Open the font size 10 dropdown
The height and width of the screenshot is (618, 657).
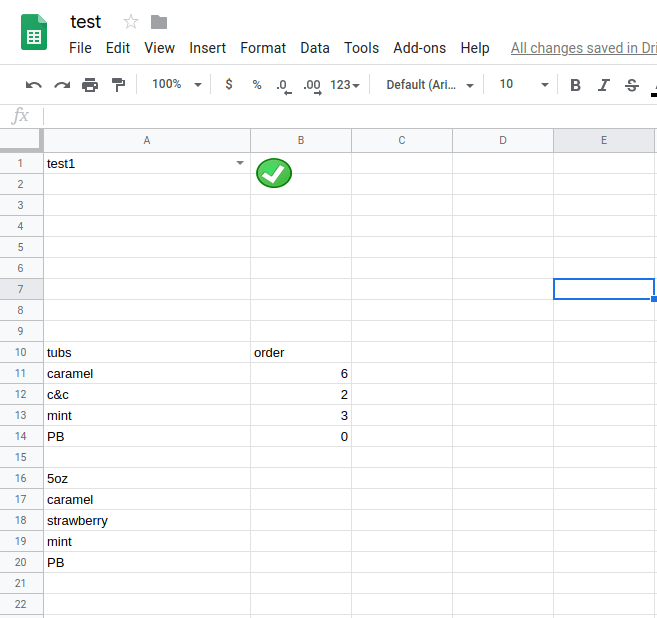(524, 85)
